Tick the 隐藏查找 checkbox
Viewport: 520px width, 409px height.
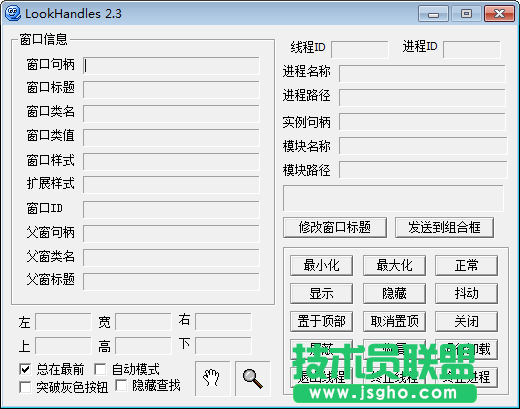point(121,385)
